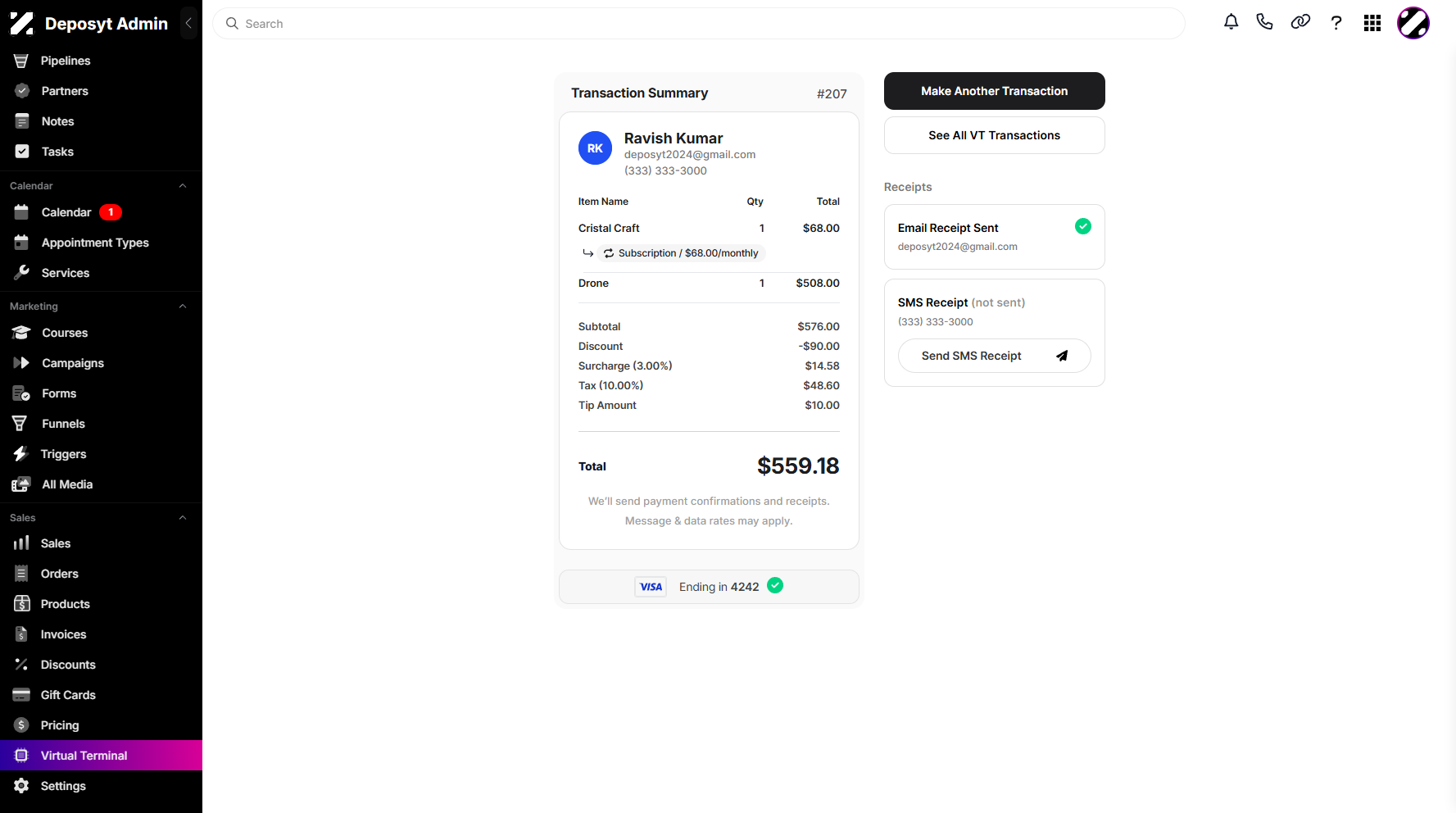Click the search magnifier icon
This screenshot has width=1456, height=813.
(x=232, y=24)
